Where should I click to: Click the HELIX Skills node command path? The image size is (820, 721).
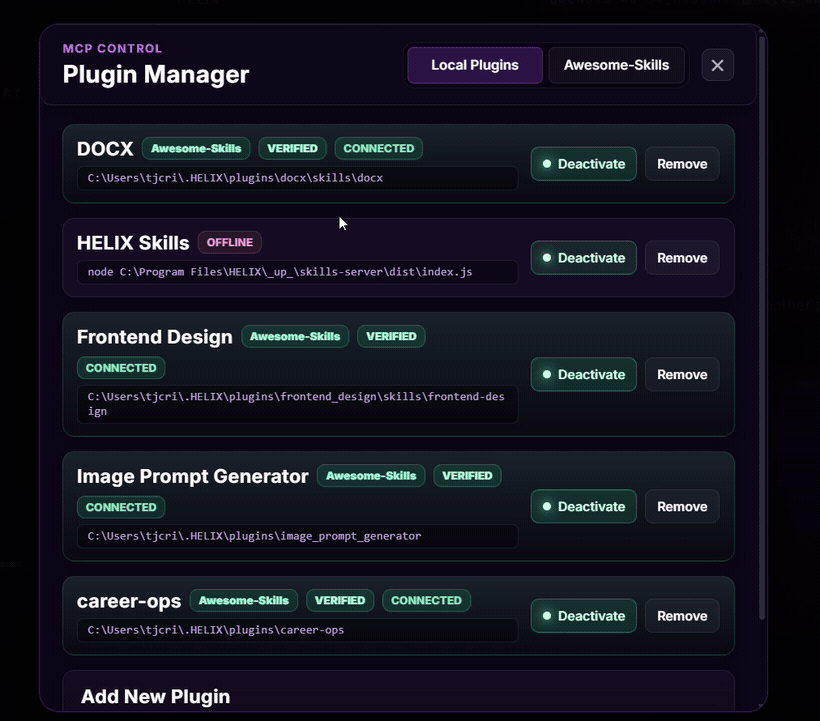coord(298,272)
